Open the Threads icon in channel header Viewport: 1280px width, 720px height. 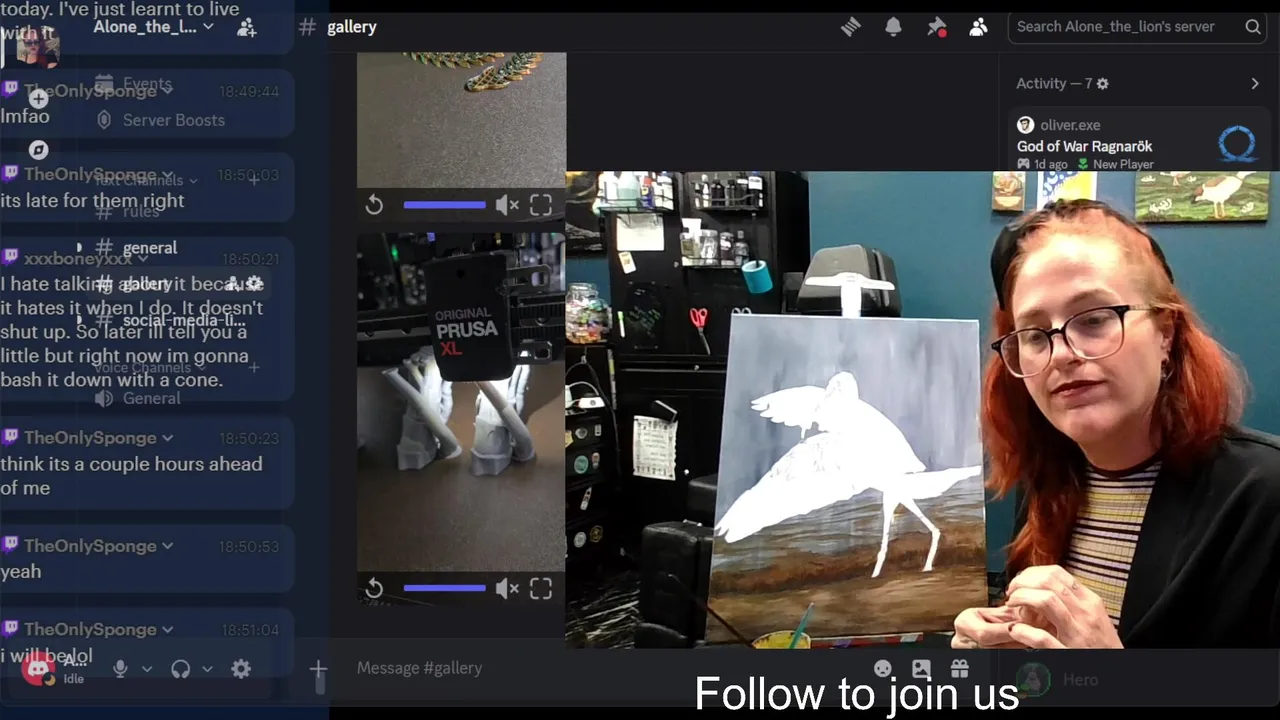[x=850, y=27]
